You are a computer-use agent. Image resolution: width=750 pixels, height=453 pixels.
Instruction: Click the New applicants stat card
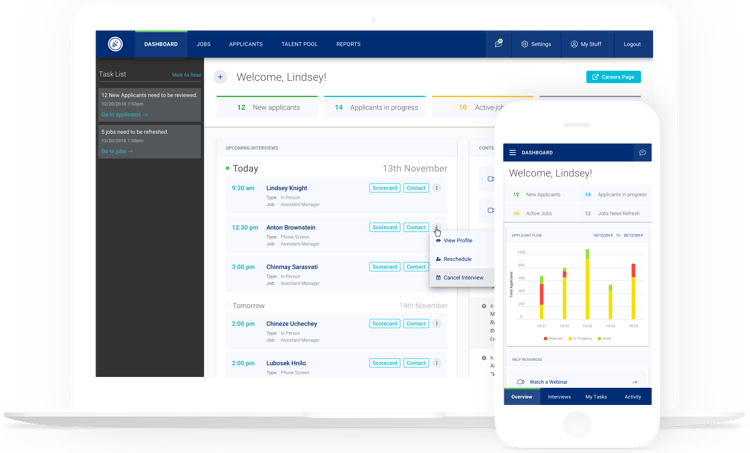click(x=267, y=107)
